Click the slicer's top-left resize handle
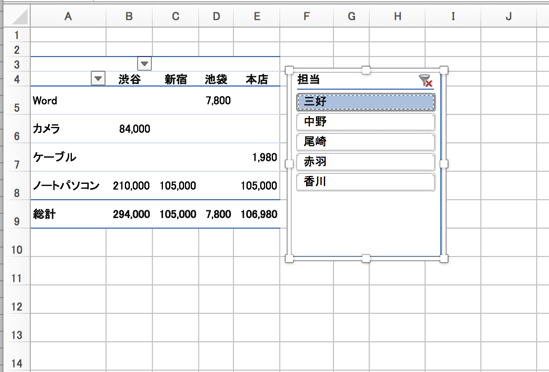 click(x=289, y=70)
